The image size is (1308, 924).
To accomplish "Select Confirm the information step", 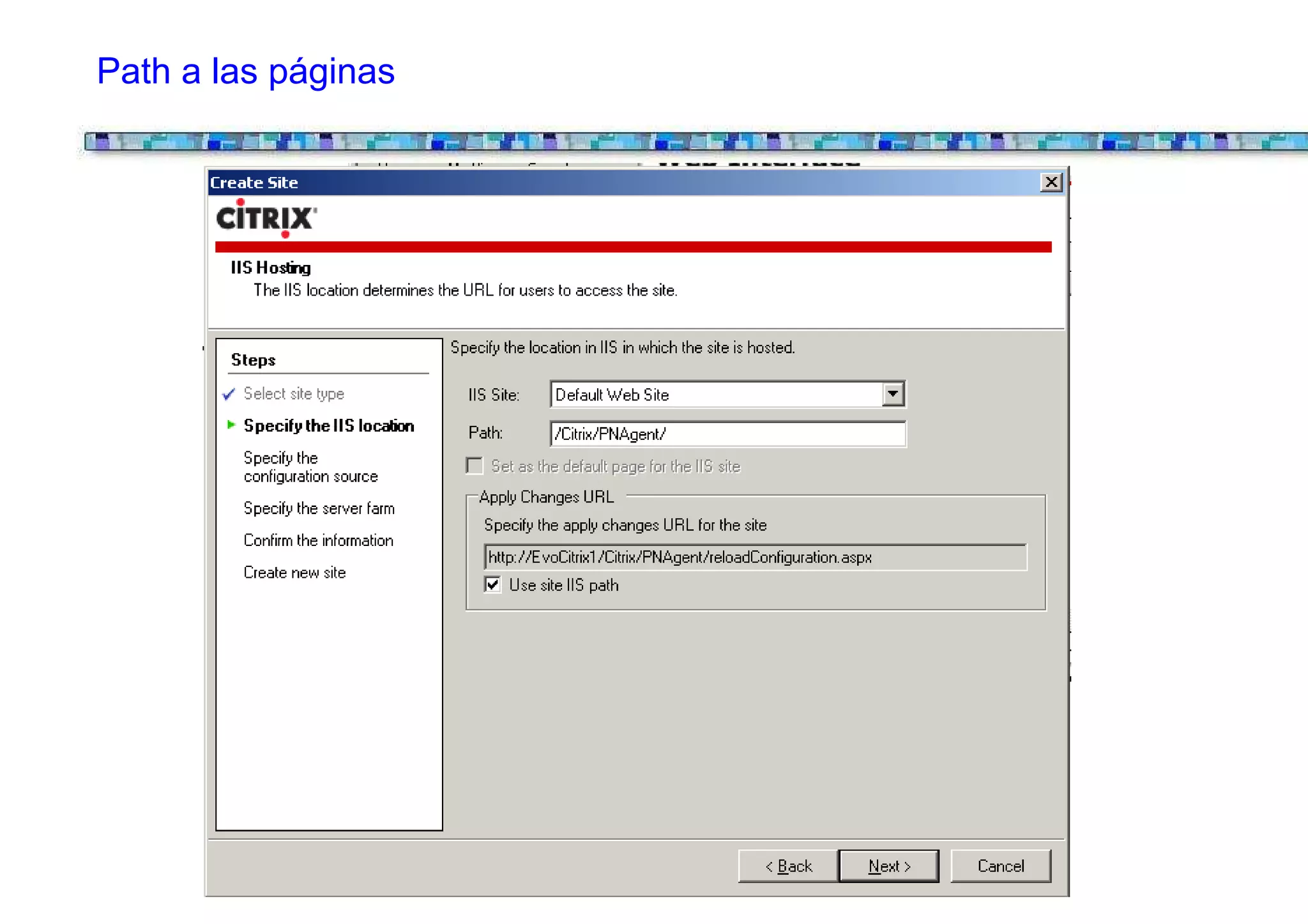I will (x=318, y=540).
